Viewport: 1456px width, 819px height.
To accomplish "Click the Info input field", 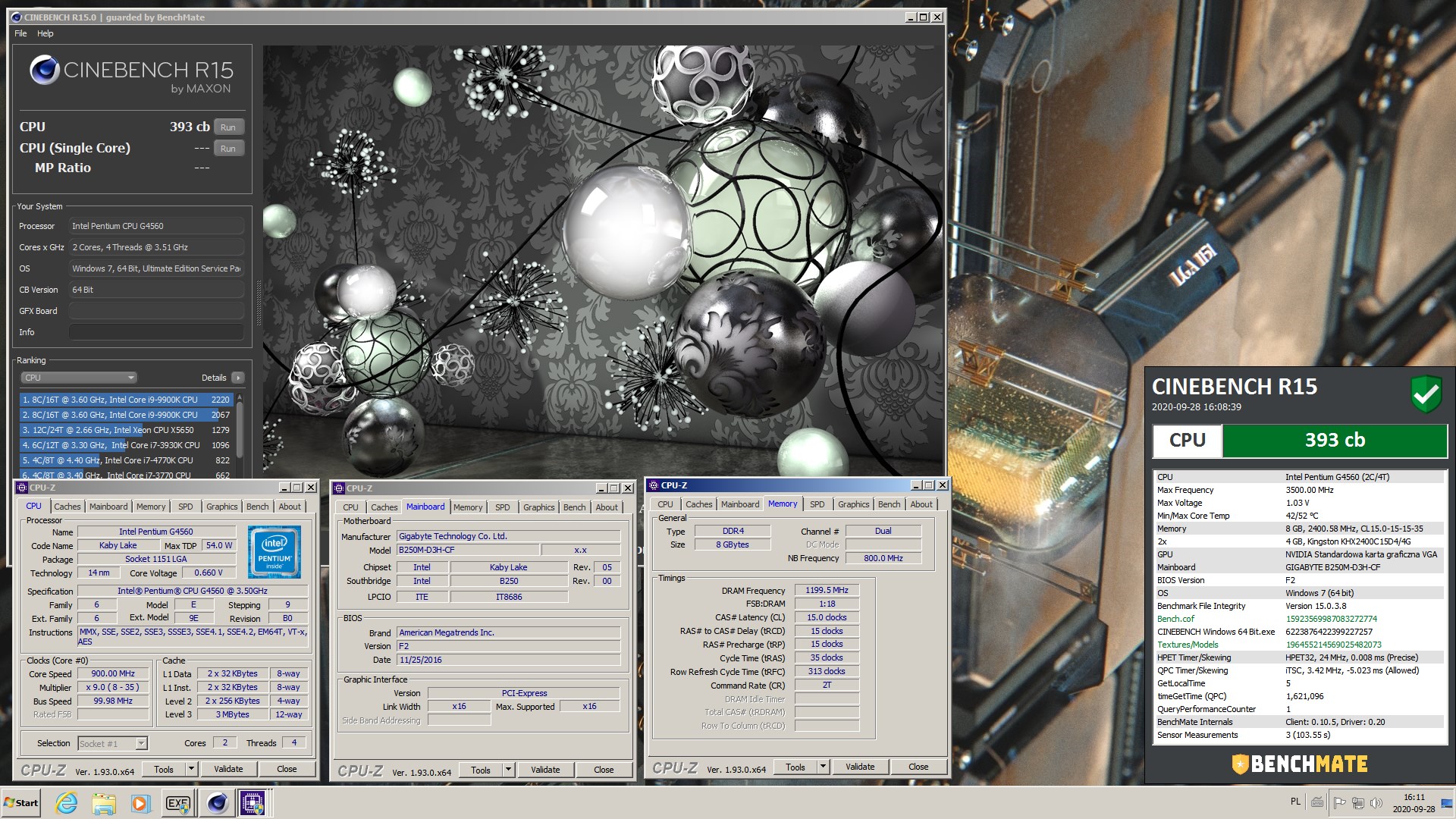I will (x=156, y=332).
